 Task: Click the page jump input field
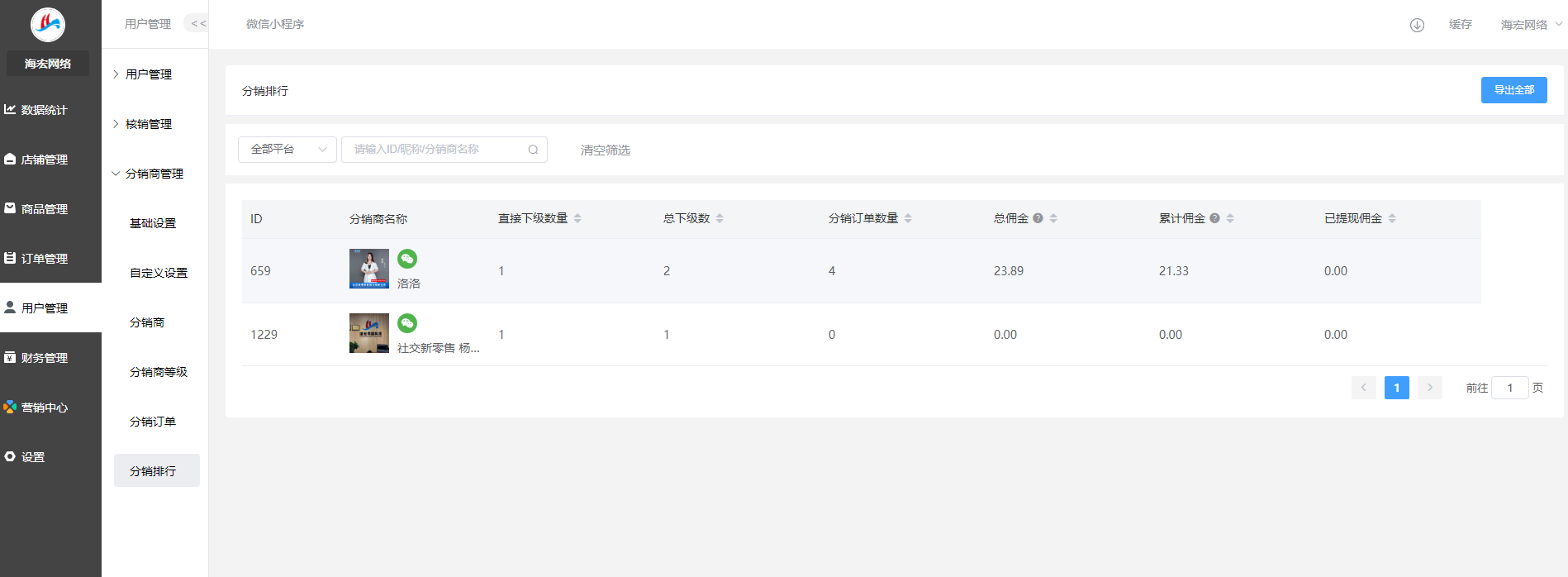1510,388
